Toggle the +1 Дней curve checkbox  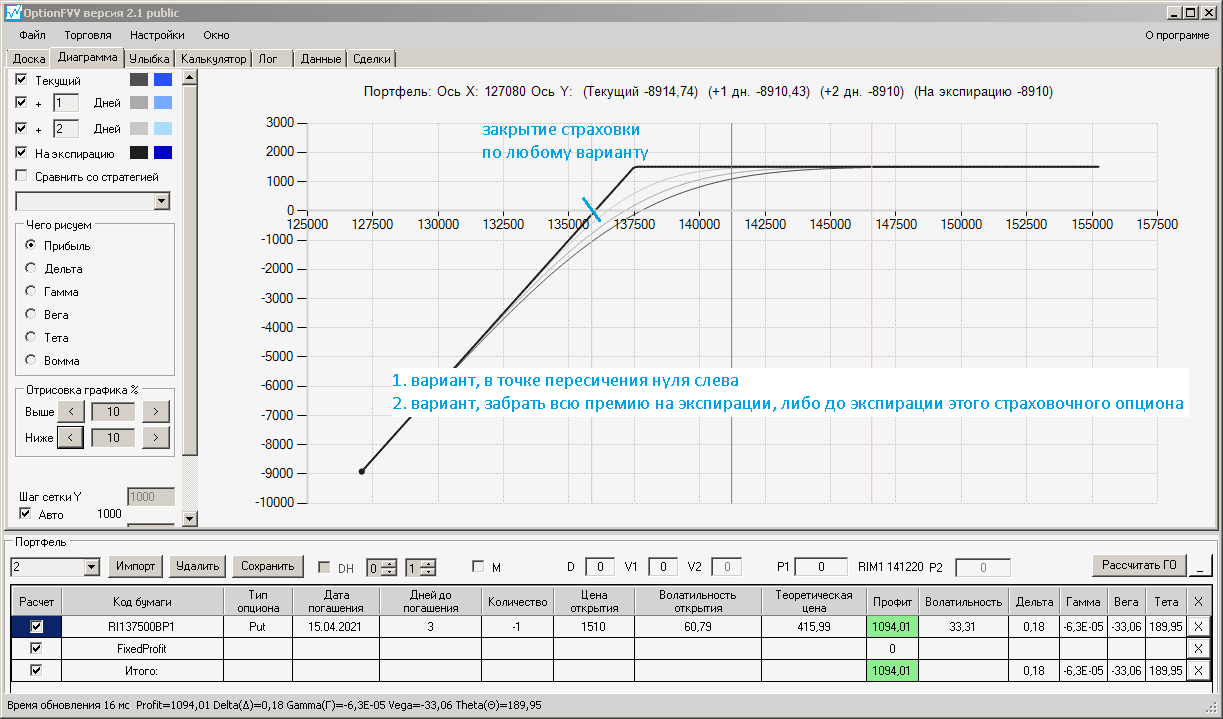click(x=22, y=102)
